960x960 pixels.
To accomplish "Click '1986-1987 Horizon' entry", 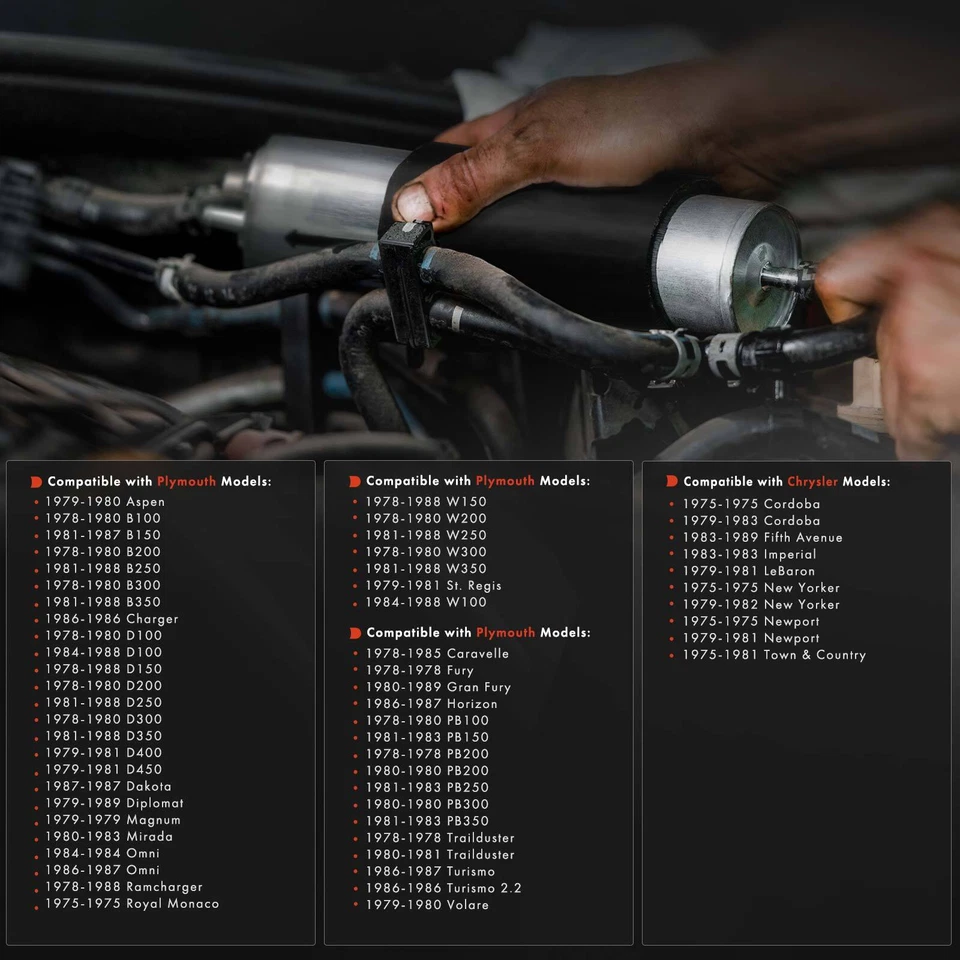I will coord(432,703).
